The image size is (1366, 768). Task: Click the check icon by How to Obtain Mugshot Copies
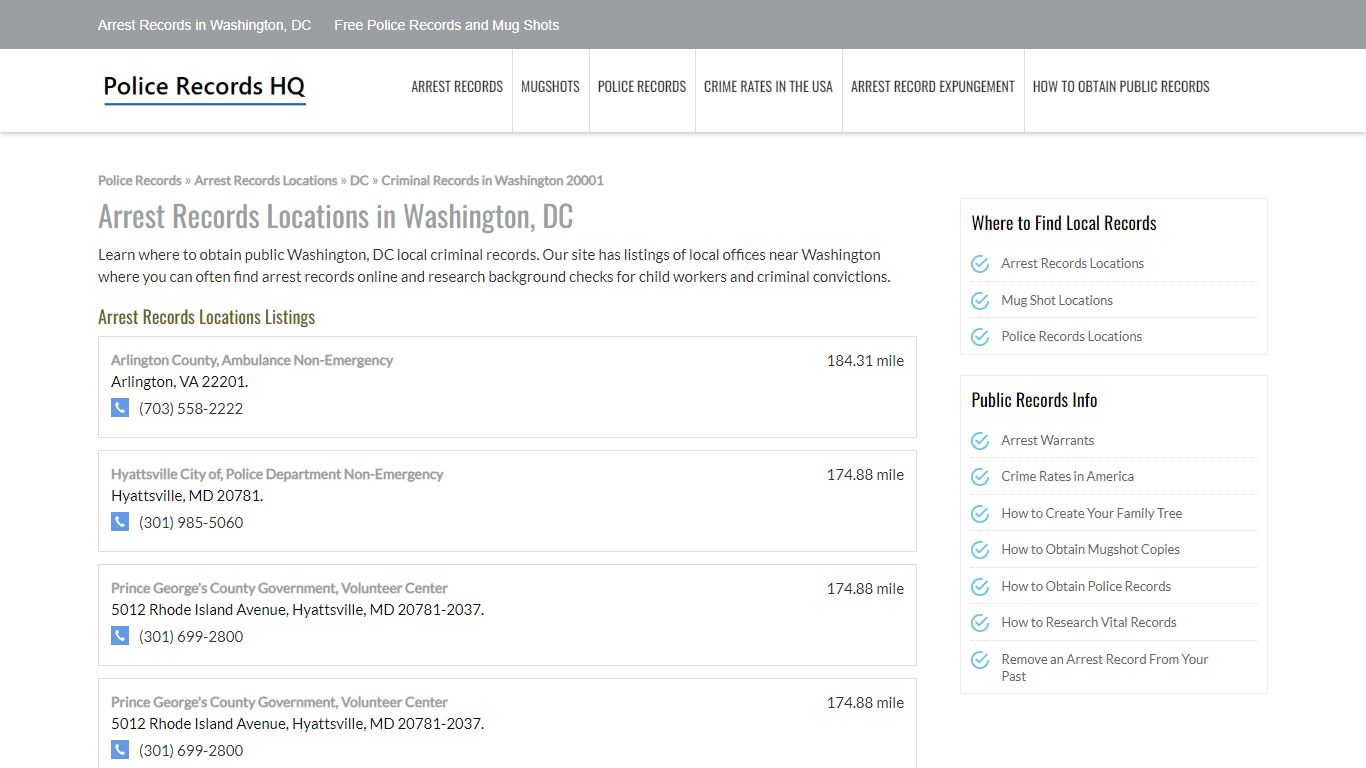tap(980, 550)
